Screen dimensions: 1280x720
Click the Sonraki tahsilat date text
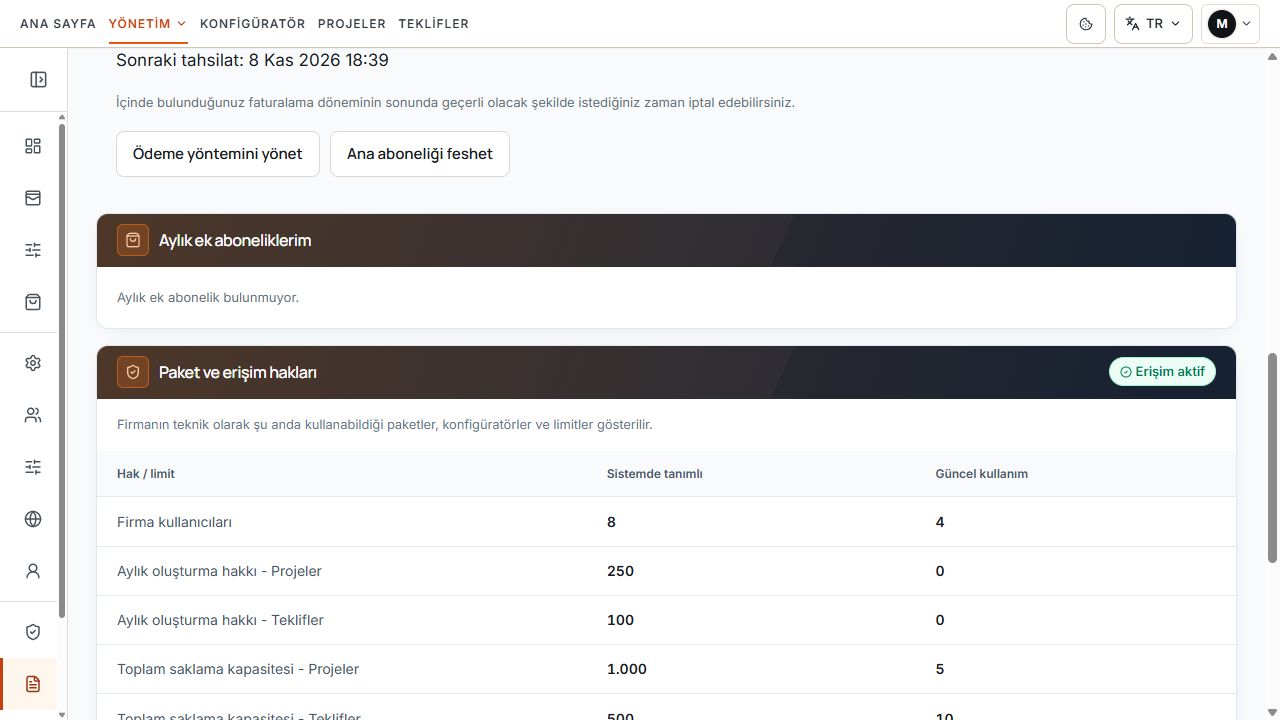pos(253,60)
